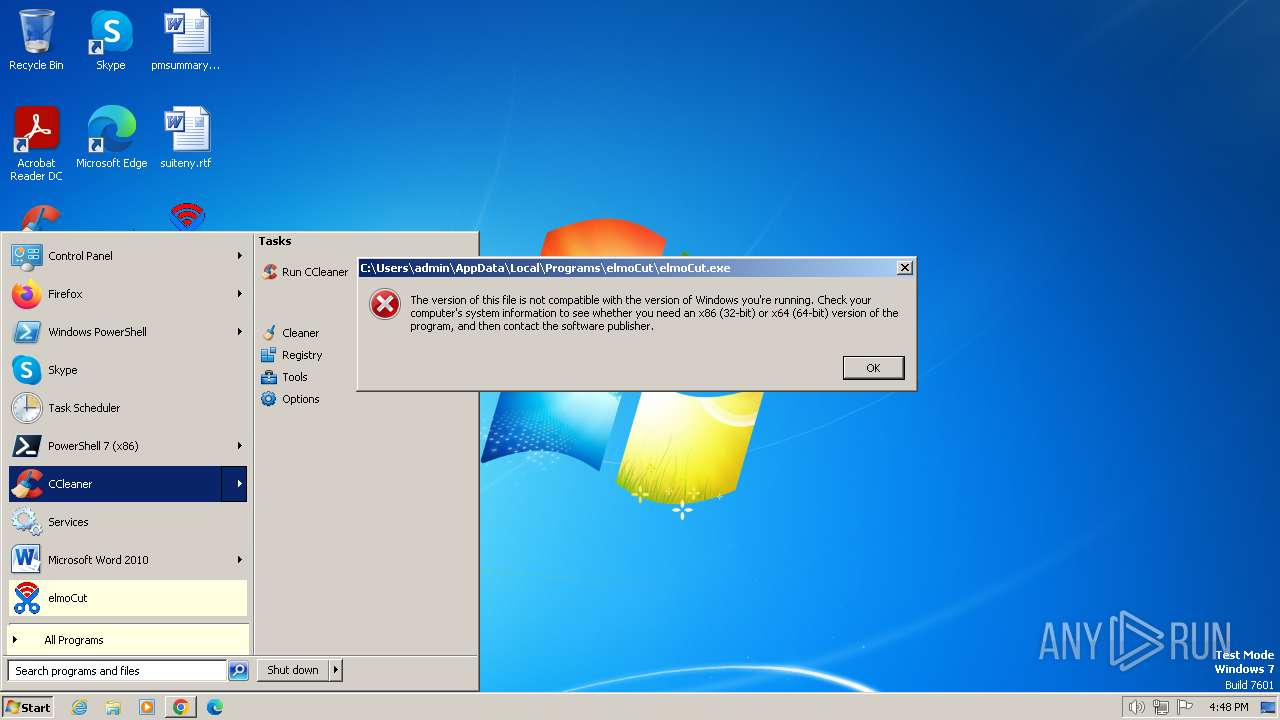The height and width of the screenshot is (720, 1280).
Task: Click the Show desktop tray button
Action: 1268,707
